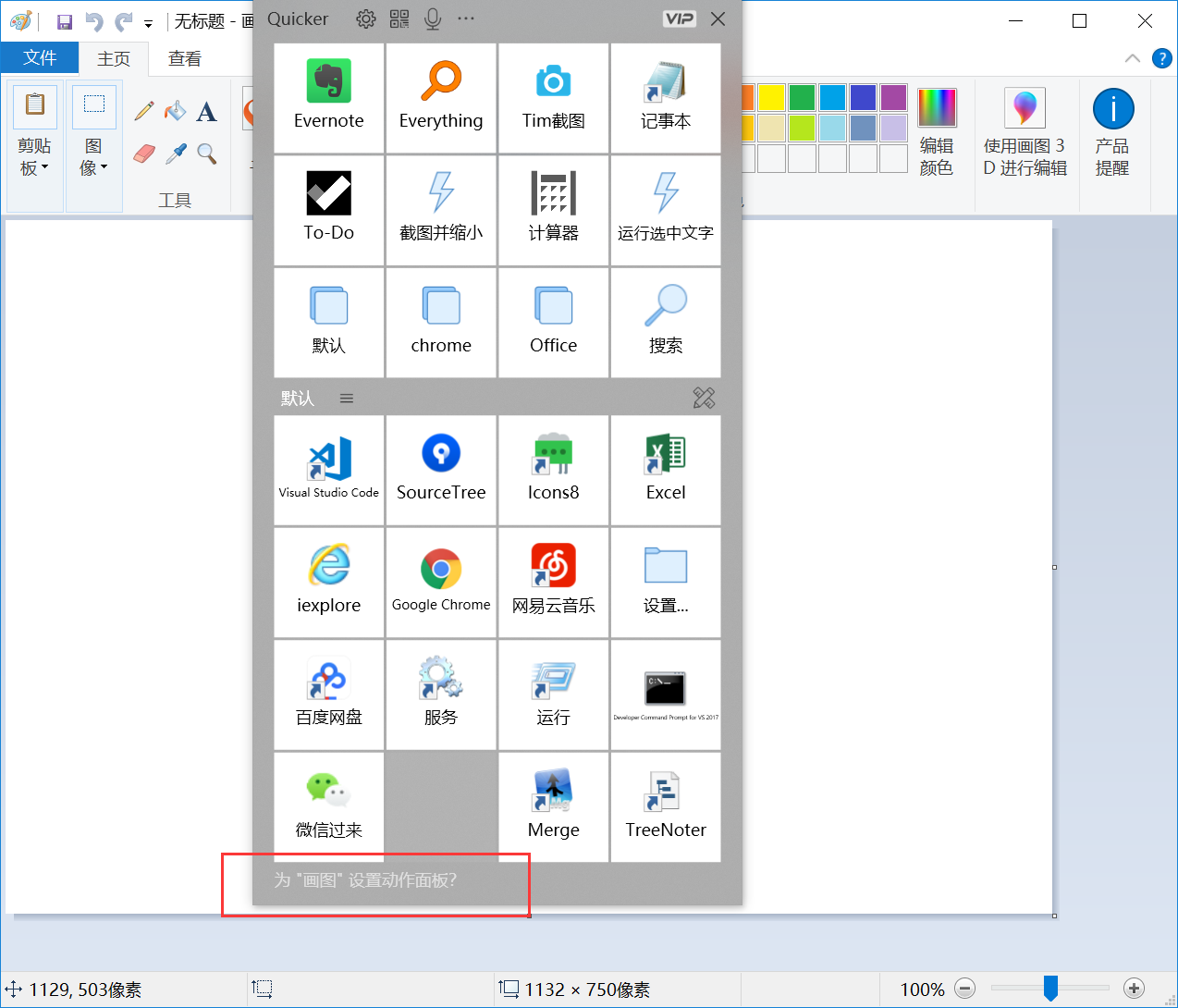Open the To-Do tile
The width and height of the screenshot is (1178, 1008).
(x=329, y=210)
